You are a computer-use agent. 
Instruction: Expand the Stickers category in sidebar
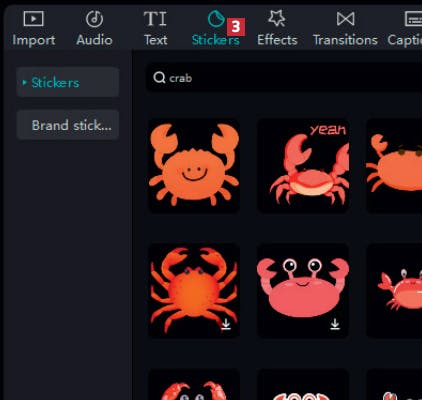68,82
